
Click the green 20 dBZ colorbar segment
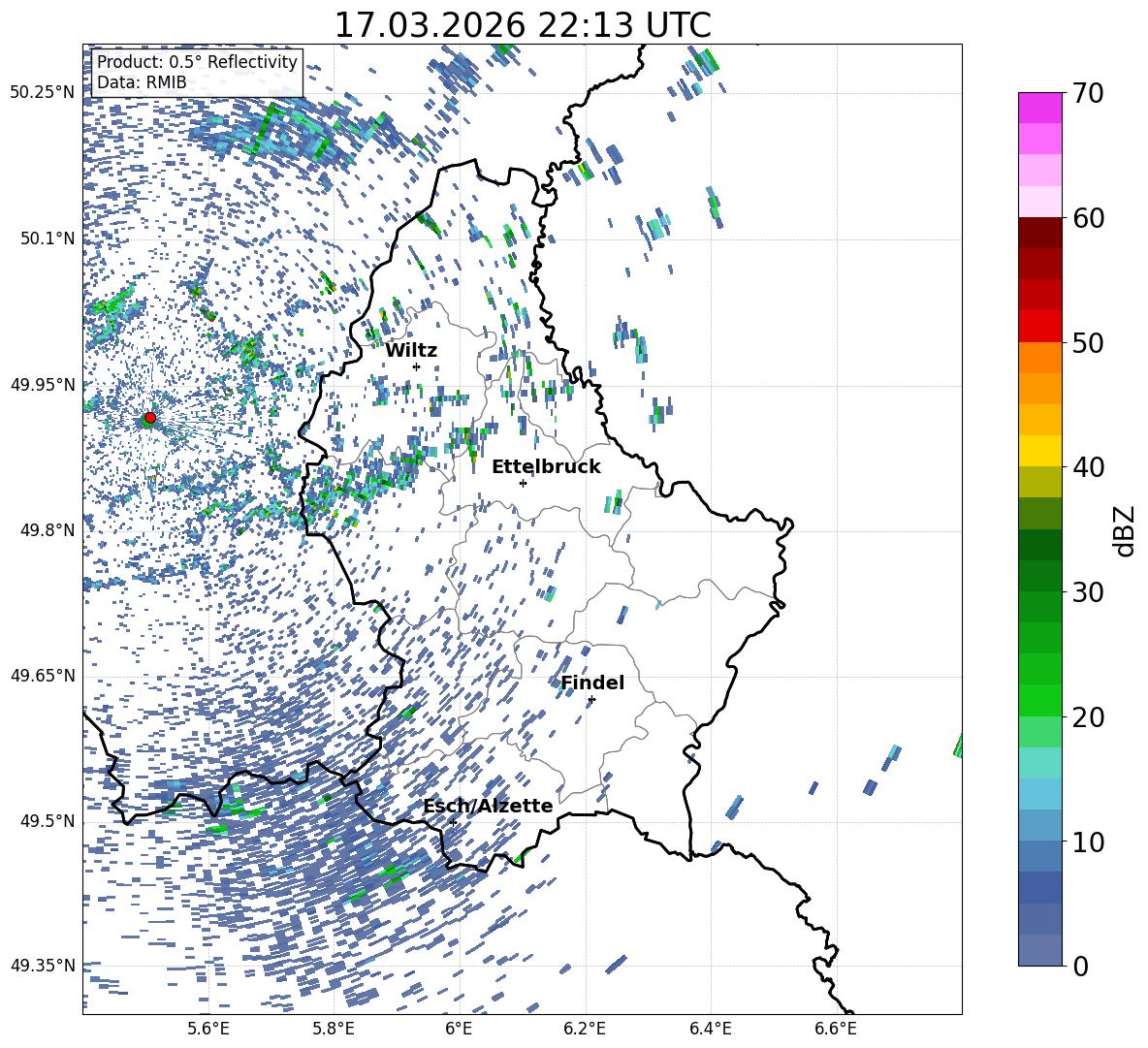pos(1040,700)
